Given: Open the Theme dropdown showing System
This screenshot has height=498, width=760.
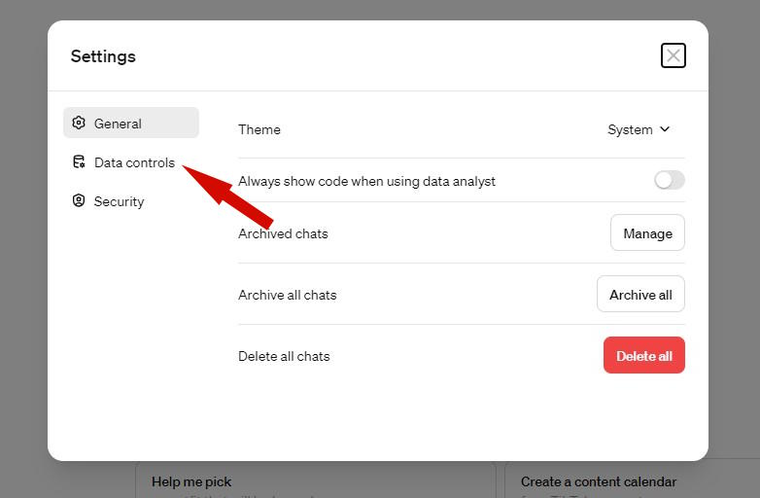Looking at the screenshot, I should pyautogui.click(x=638, y=129).
